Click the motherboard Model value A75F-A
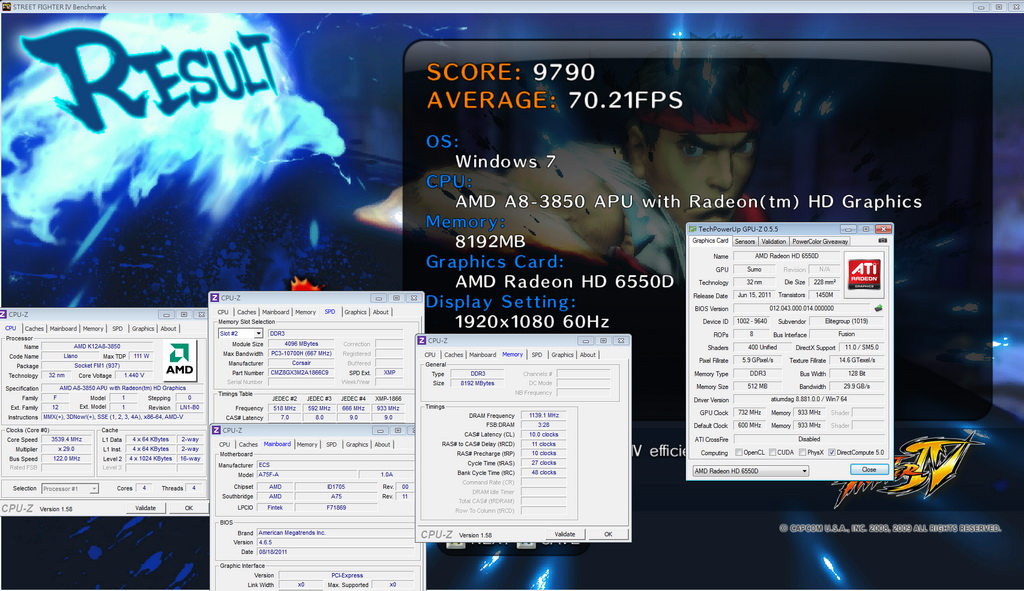The height and width of the screenshot is (591, 1024). 307,475
